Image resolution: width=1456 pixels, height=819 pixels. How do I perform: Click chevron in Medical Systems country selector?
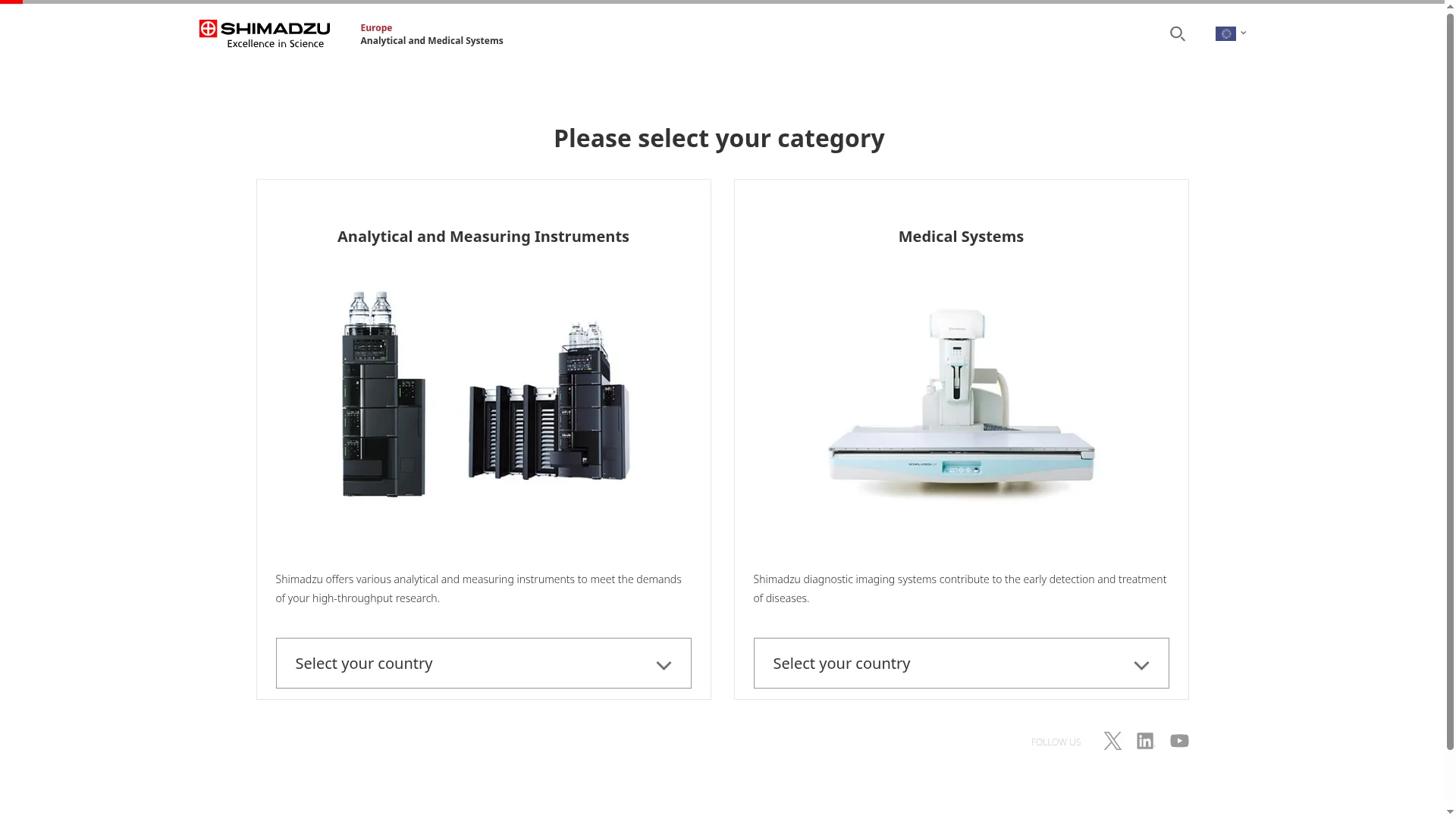1141,666
